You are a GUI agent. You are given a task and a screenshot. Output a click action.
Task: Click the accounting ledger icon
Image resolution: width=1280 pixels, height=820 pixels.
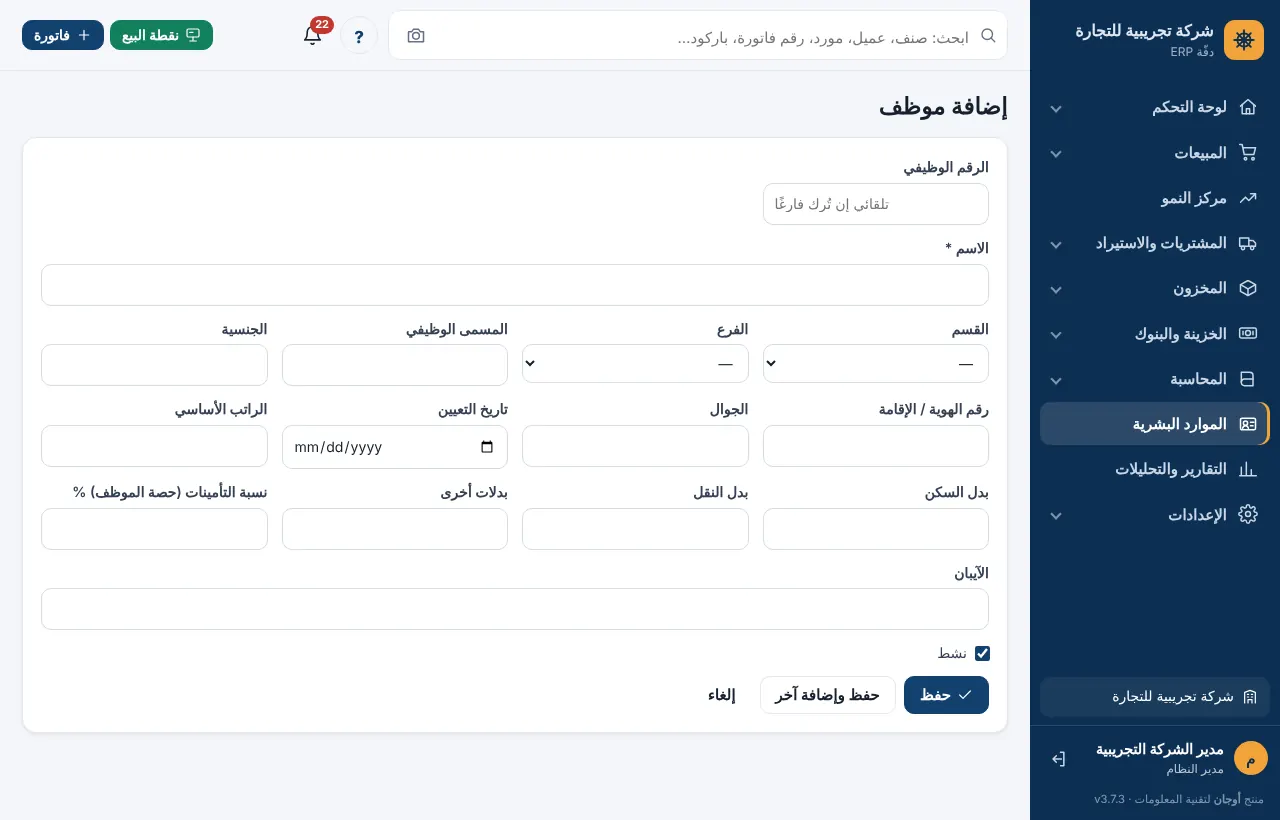1248,379
